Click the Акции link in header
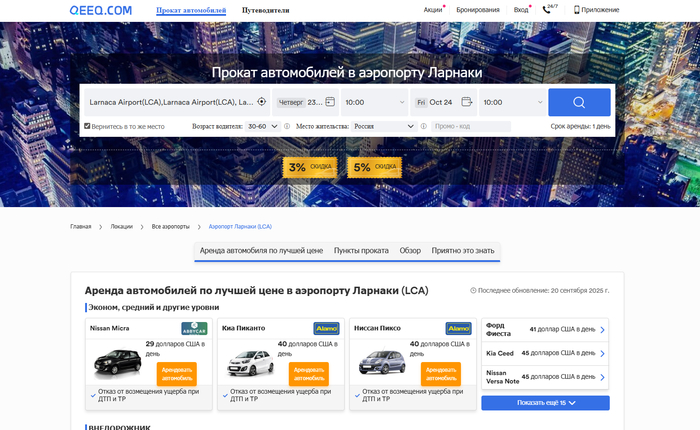Screen dimensions: 700x430 [432, 10]
